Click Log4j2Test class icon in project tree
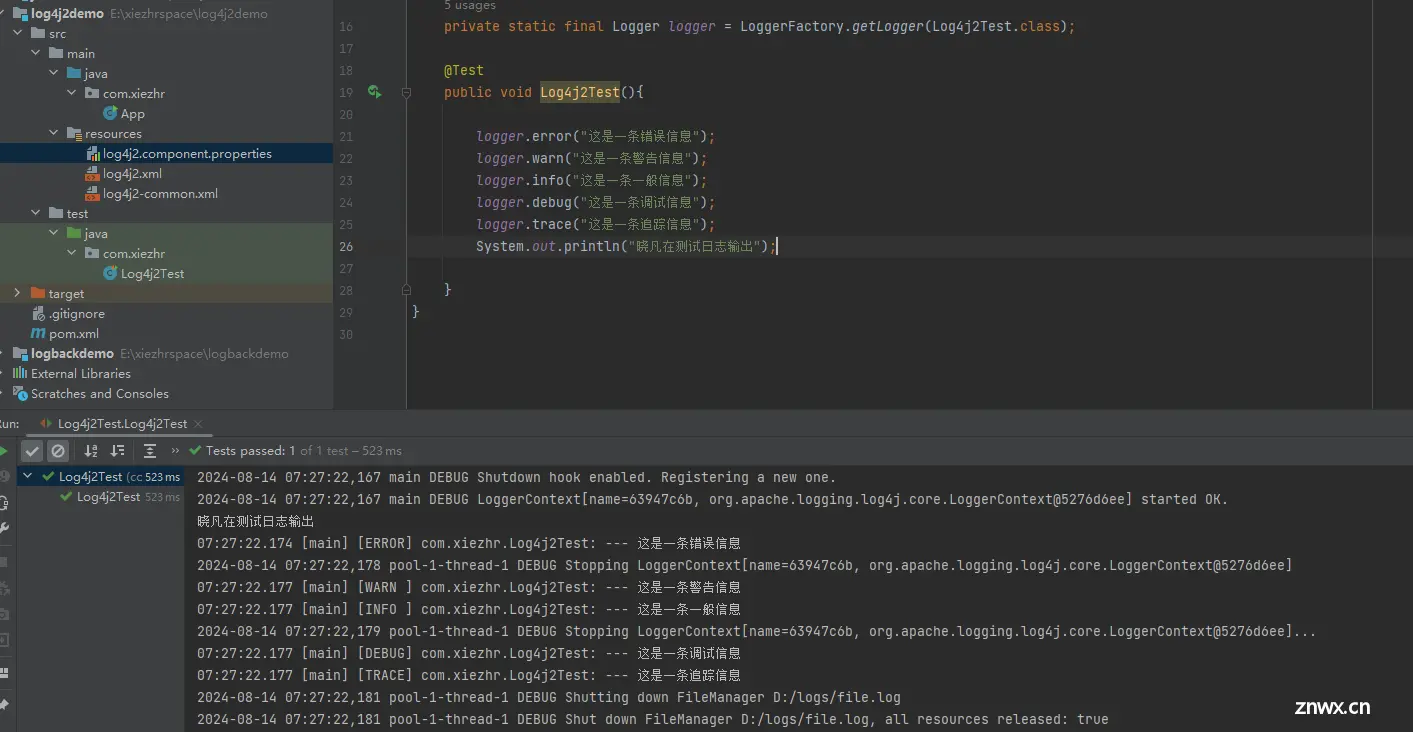 (110, 273)
